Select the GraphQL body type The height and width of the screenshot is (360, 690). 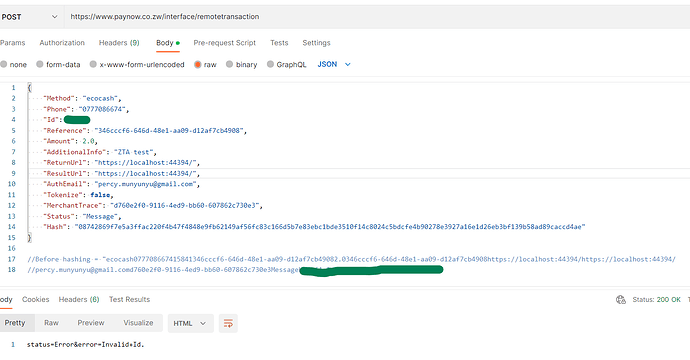click(286, 64)
